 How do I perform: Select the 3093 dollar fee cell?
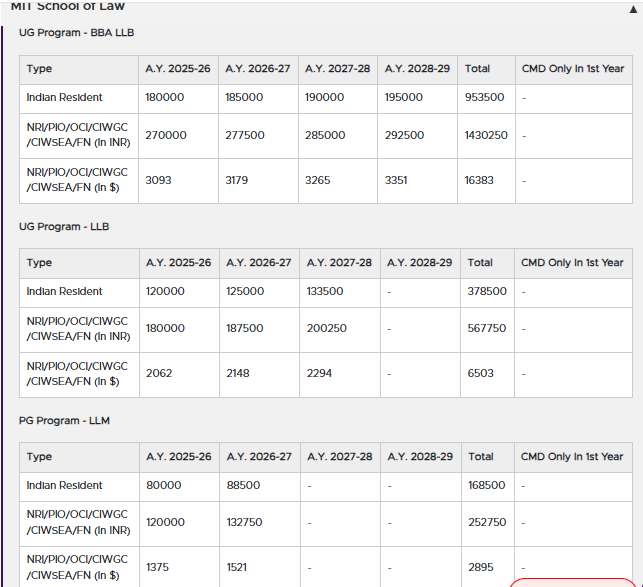(159, 180)
